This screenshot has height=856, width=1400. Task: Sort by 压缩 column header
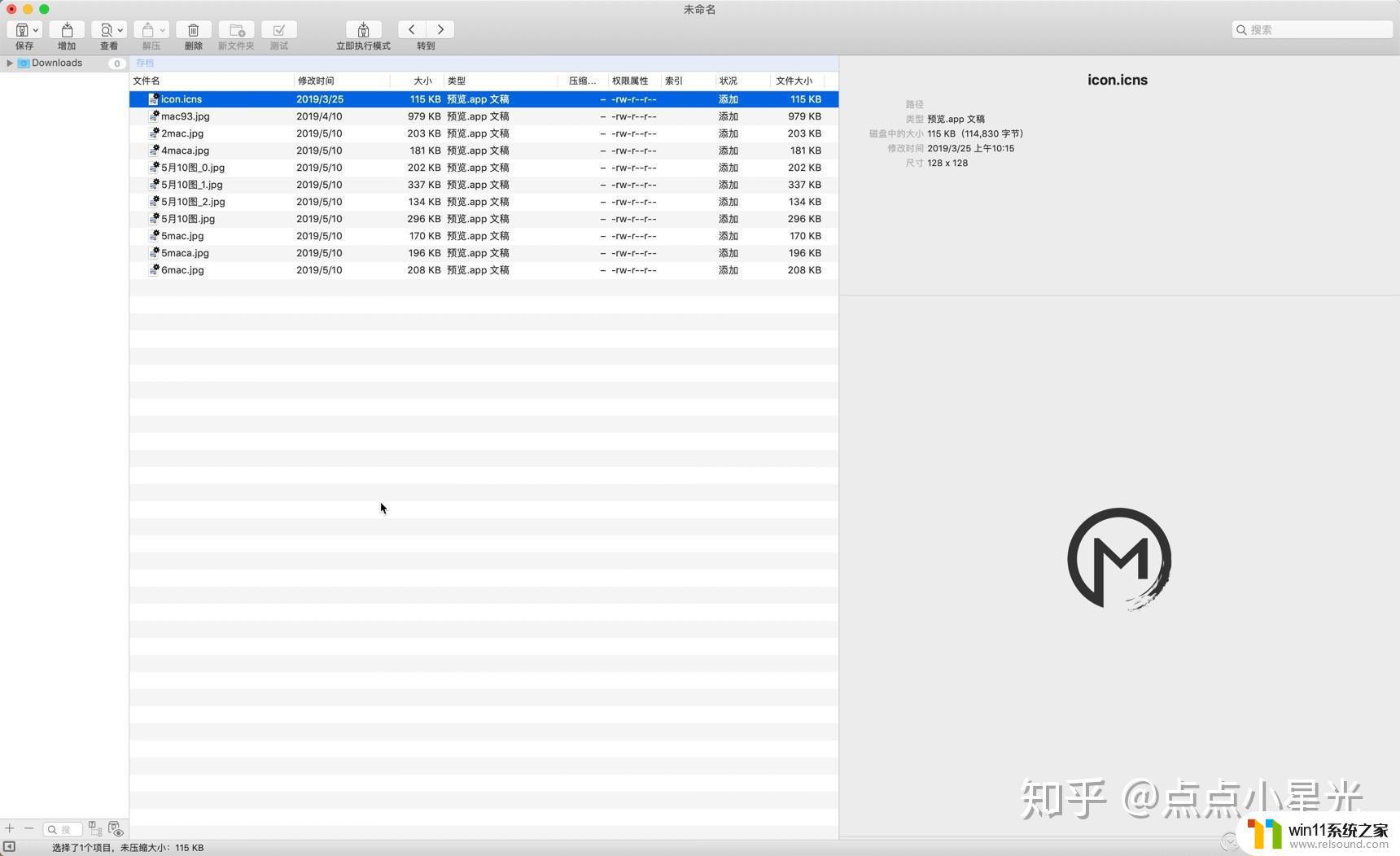584,81
